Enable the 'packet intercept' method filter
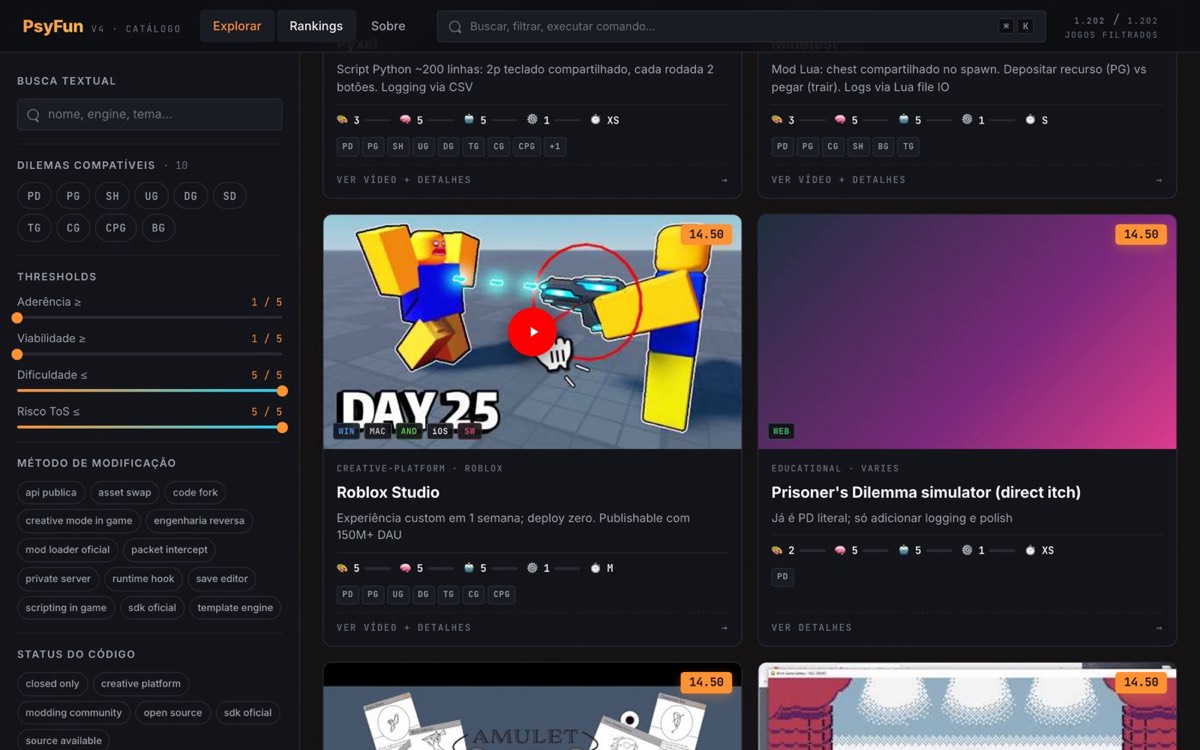The height and width of the screenshot is (750, 1200). pyautogui.click(x=169, y=550)
